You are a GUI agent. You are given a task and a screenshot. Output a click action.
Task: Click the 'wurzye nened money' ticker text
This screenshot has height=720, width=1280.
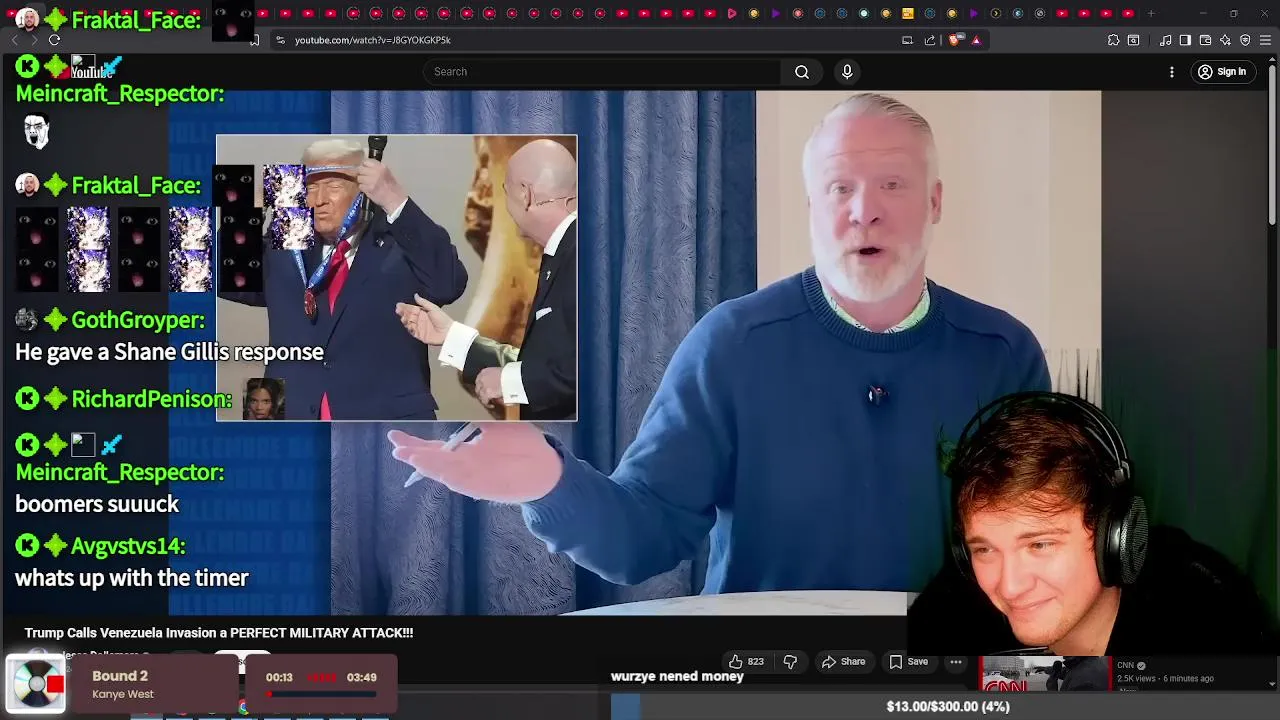[x=677, y=676]
